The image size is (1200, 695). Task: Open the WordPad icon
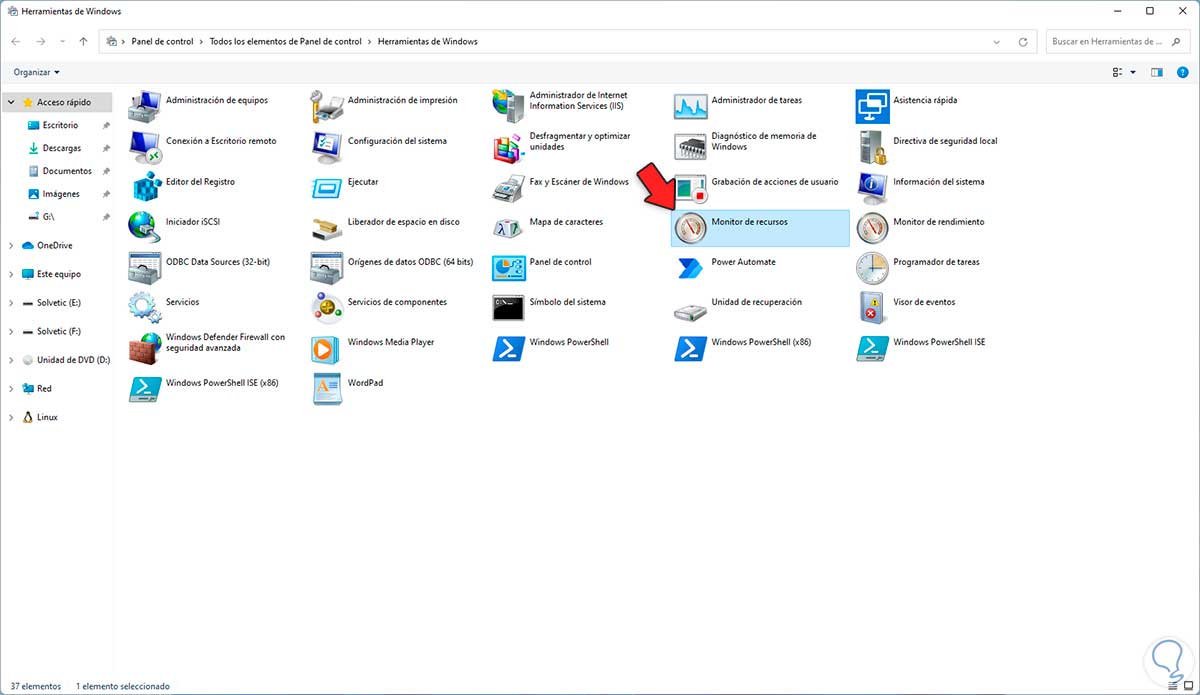[x=327, y=389]
